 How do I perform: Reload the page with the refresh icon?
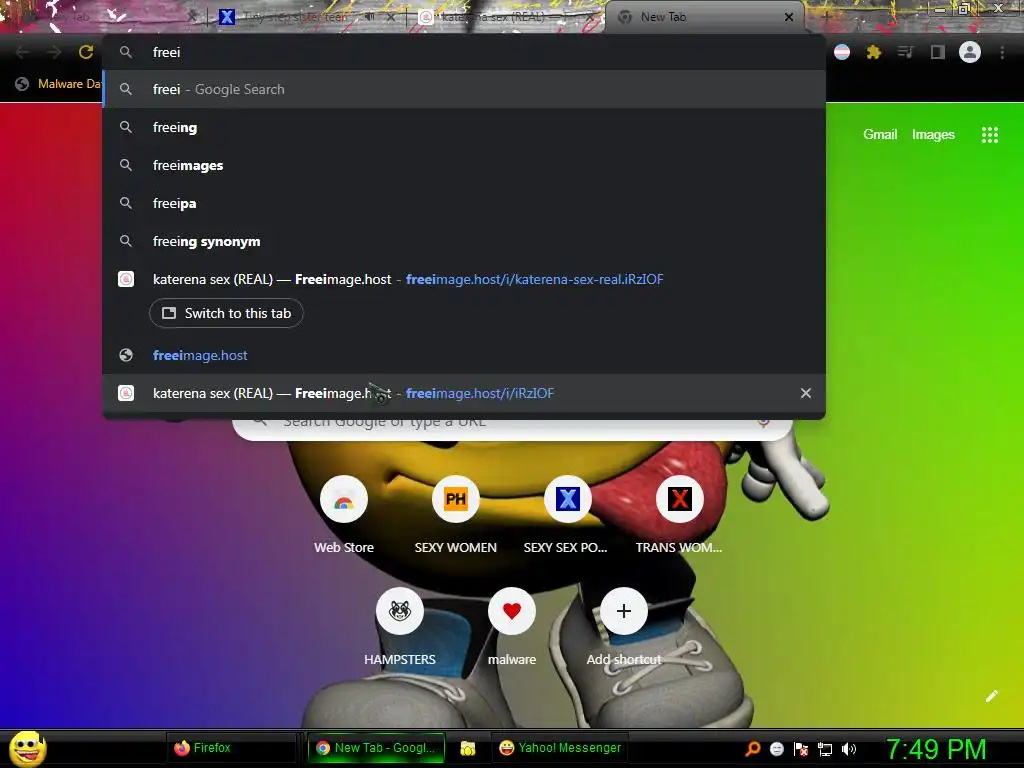[x=86, y=52]
